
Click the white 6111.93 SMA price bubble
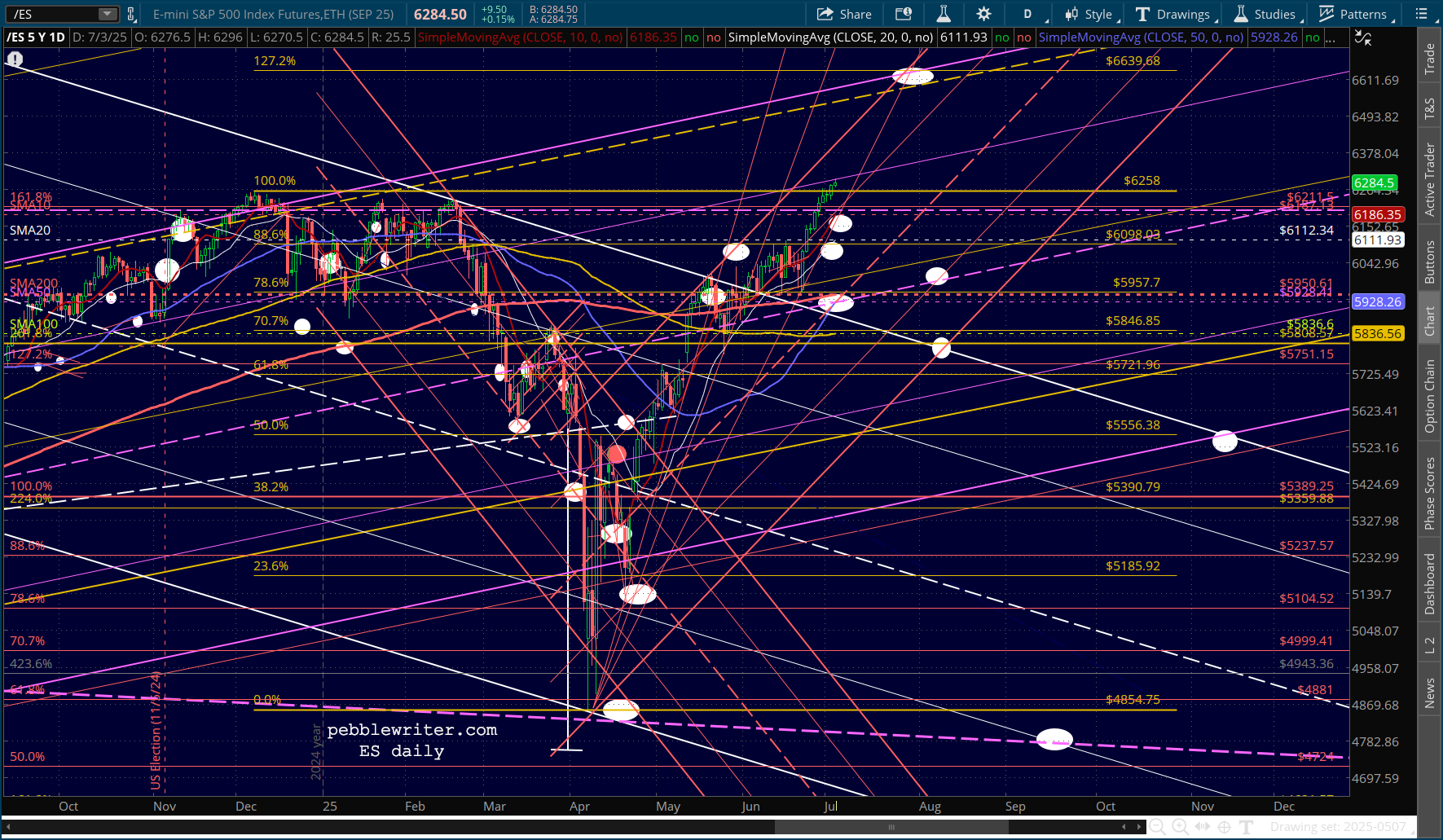coord(1378,240)
